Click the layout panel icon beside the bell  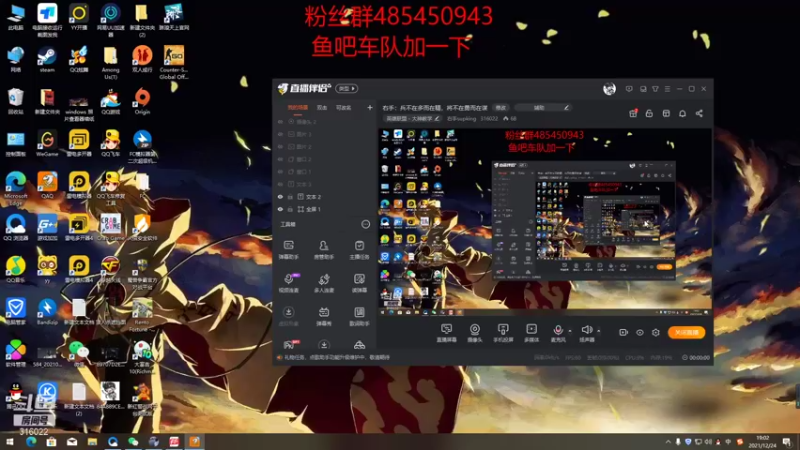[x=666, y=113]
